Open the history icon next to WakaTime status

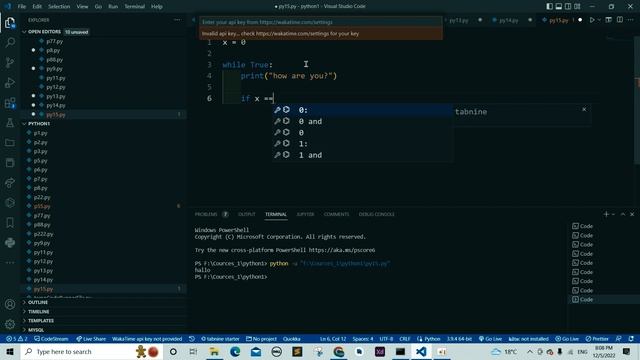point(191,339)
